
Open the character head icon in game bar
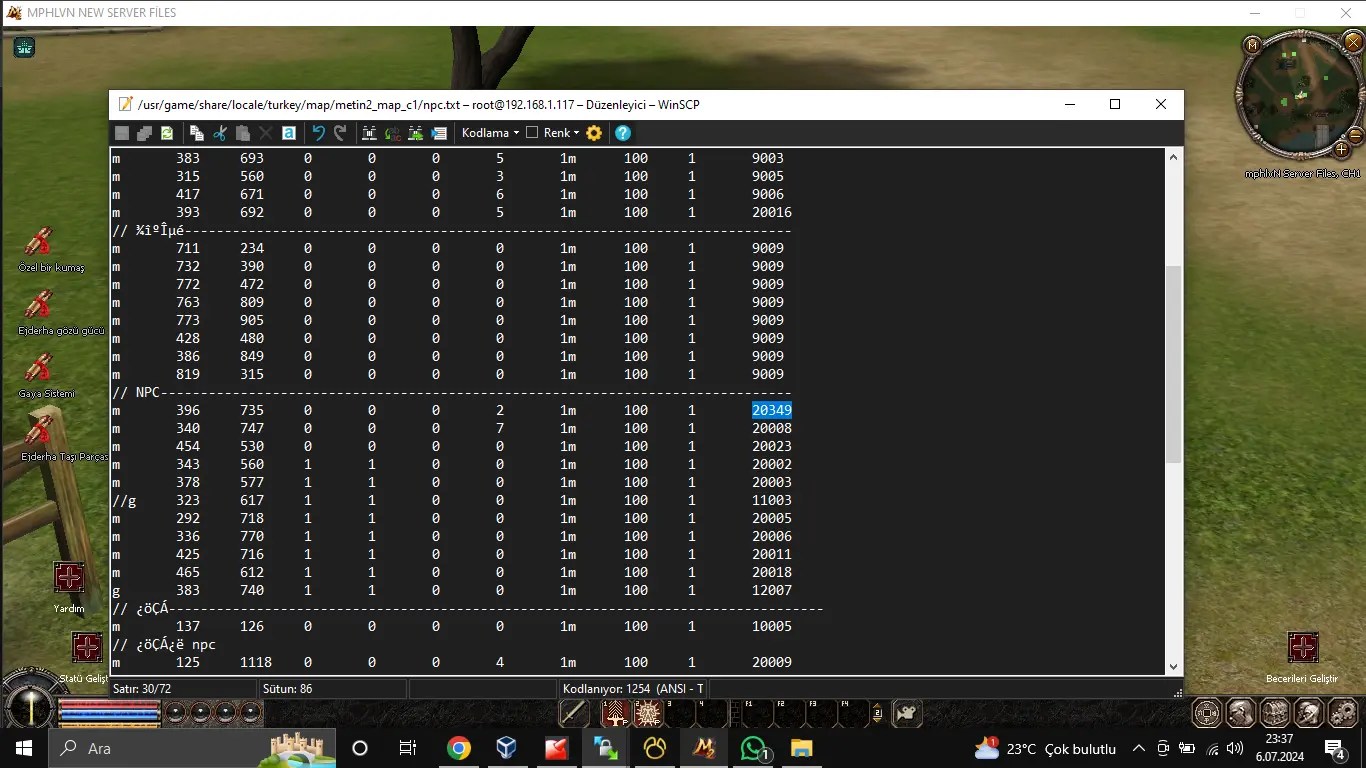click(x=1241, y=713)
